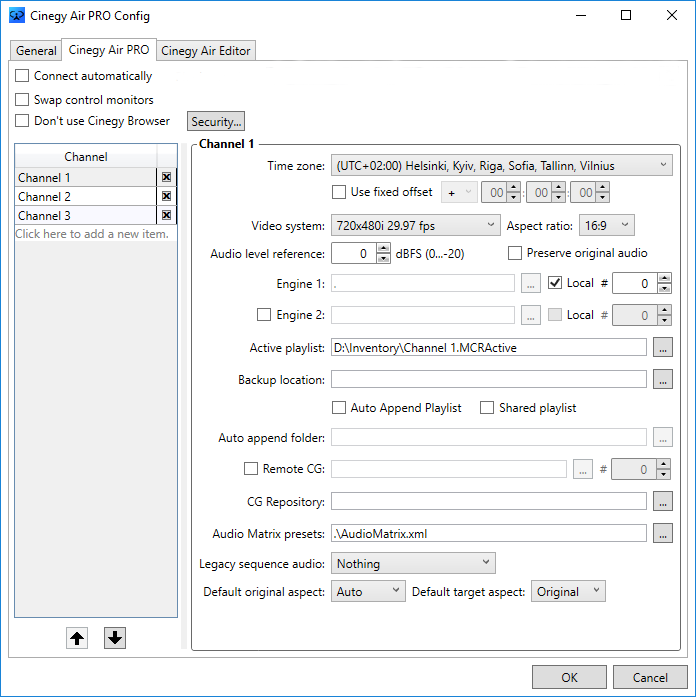Increase Audio level reference value
Screen dimensions: 696x697
tap(383, 248)
